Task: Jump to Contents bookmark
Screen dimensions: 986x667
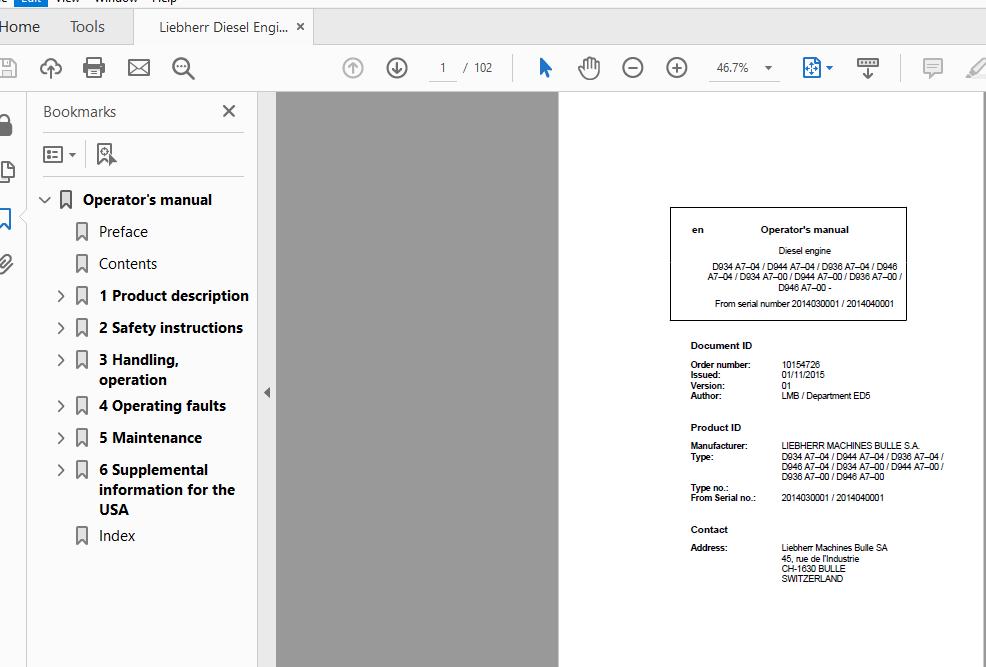Action: tap(128, 264)
